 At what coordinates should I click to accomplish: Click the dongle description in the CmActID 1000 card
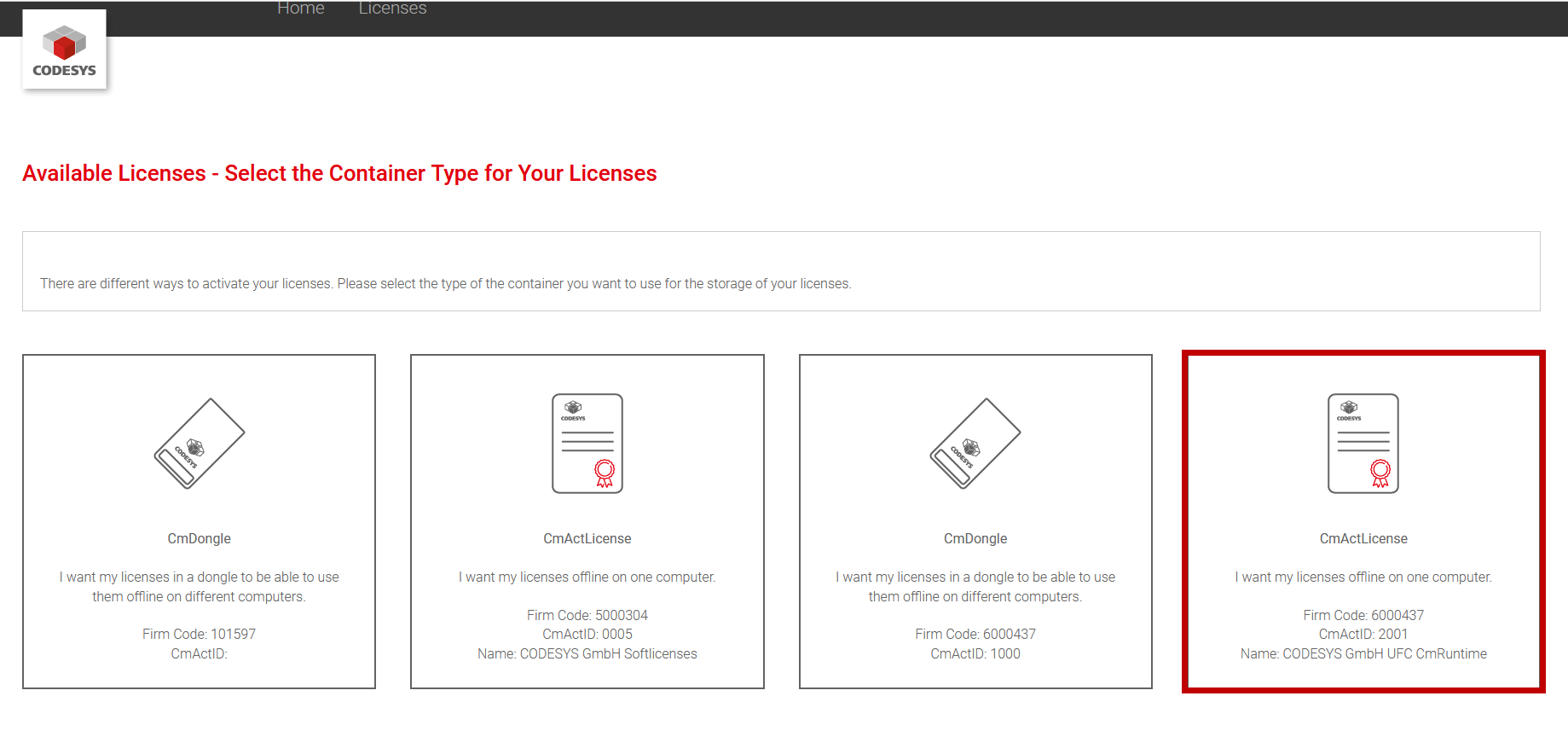pos(975,587)
